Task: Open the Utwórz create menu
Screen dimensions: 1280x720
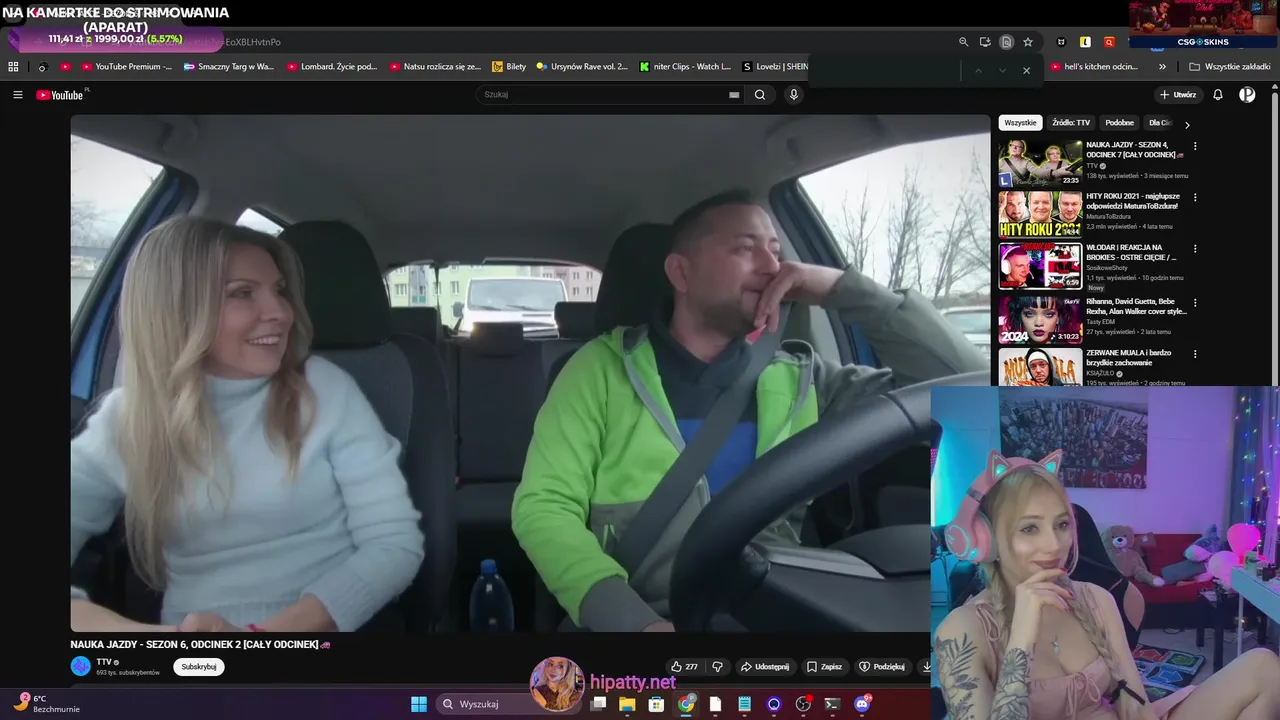Action: click(1178, 95)
